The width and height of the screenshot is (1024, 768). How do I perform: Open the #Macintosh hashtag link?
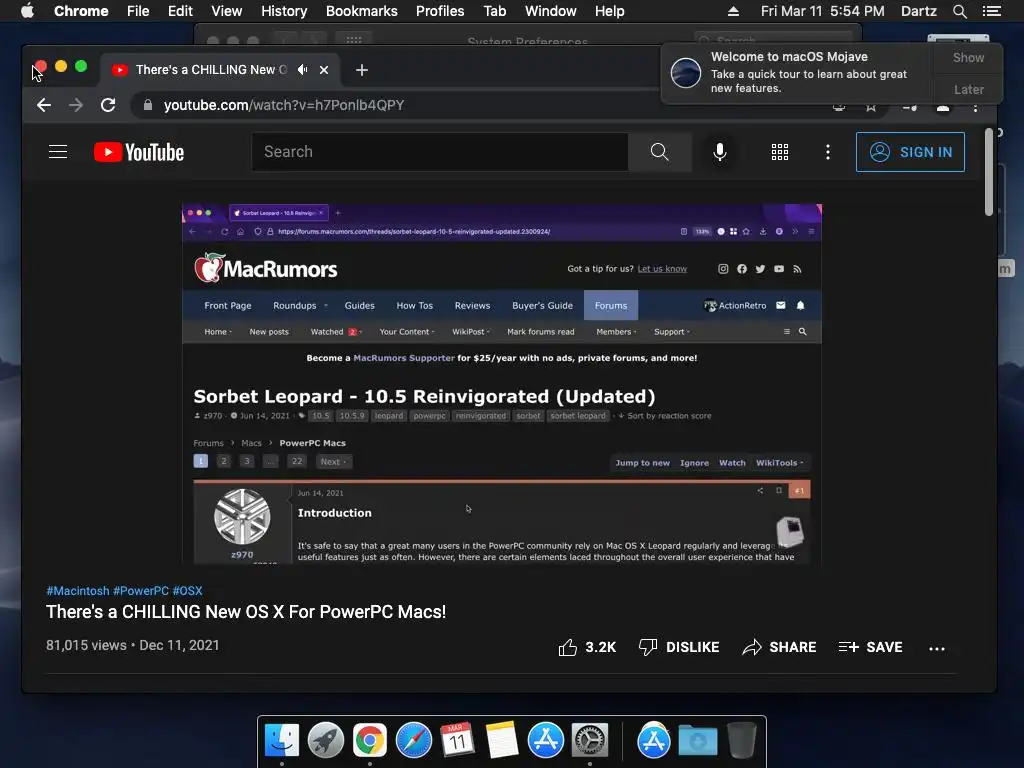point(78,590)
